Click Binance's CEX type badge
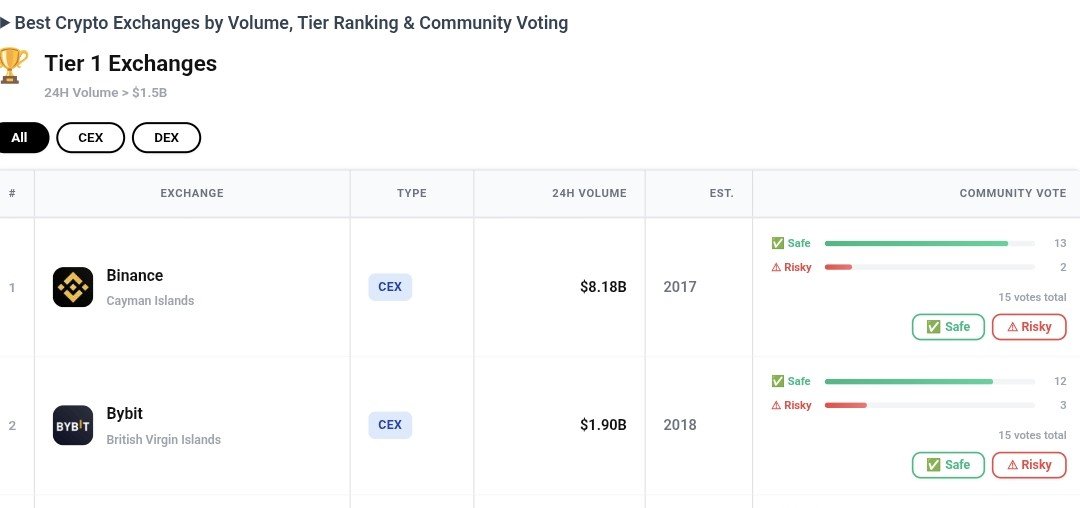 (x=390, y=287)
